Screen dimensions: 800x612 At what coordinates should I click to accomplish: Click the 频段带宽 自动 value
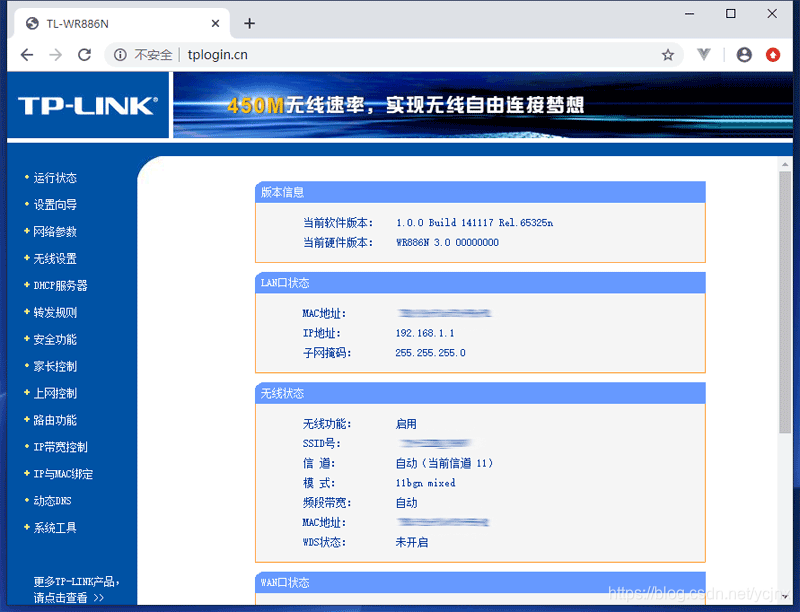tap(407, 503)
